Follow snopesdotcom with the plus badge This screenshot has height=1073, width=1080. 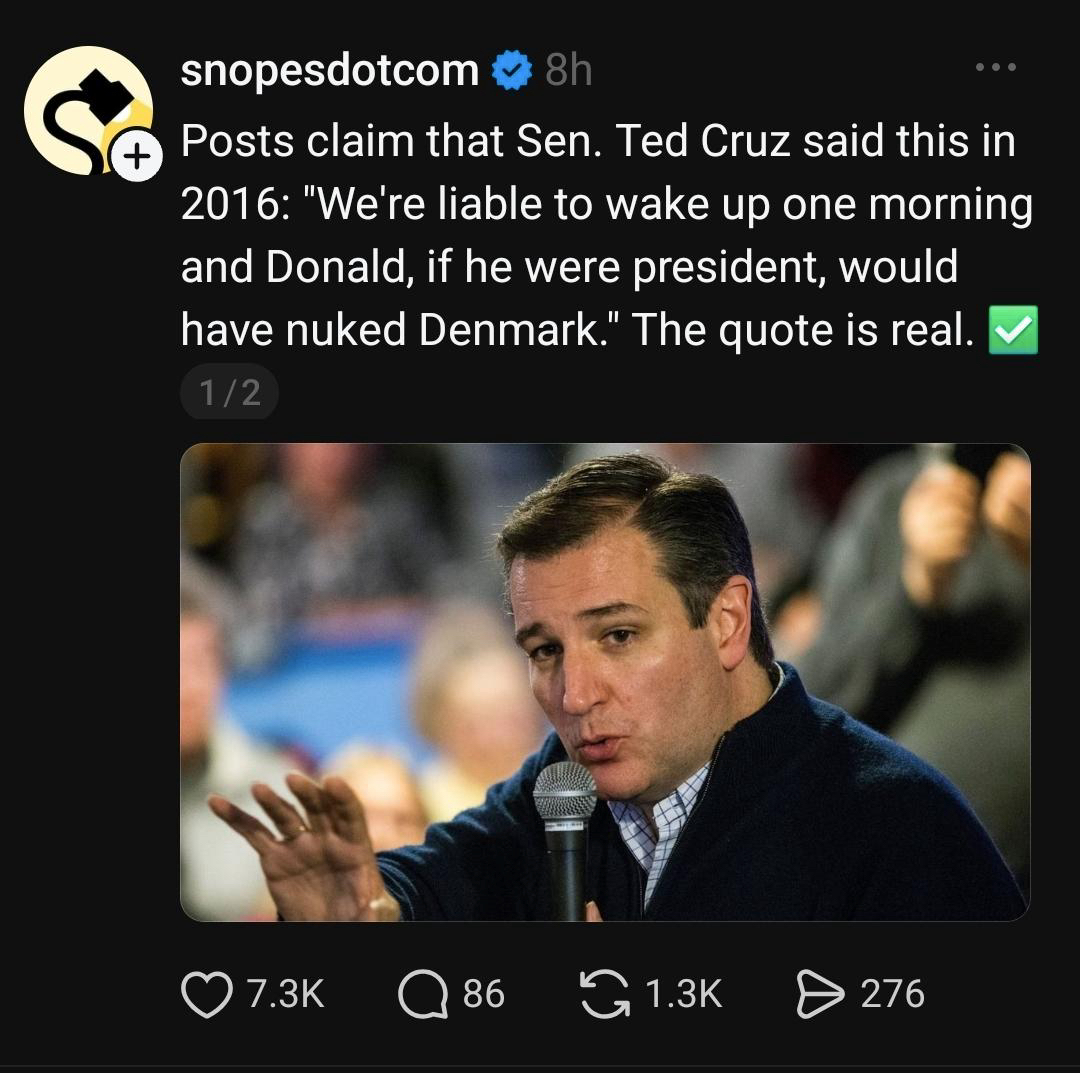136,157
